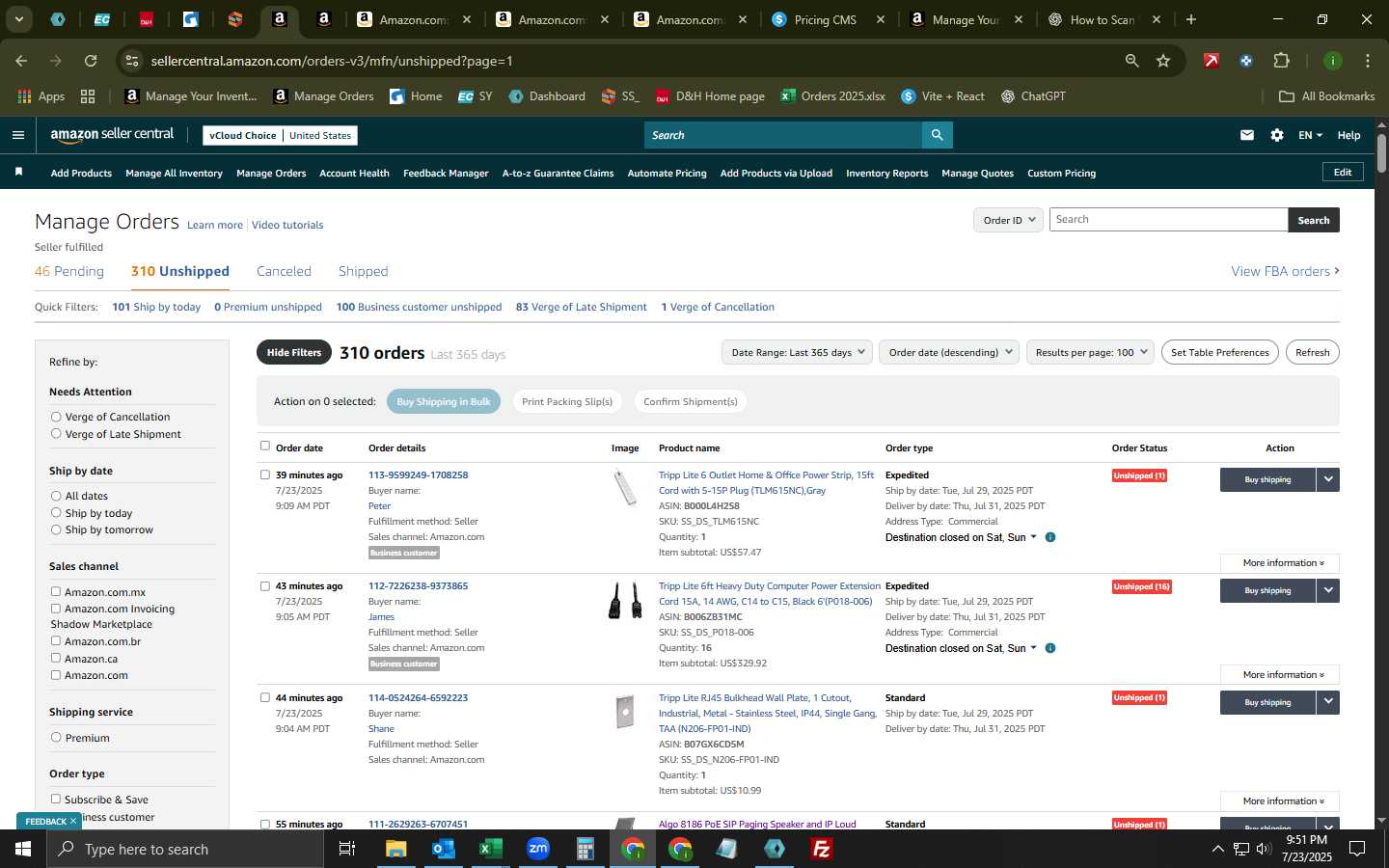
Task: Open FileZilla from the Windows taskbar
Action: point(822,849)
